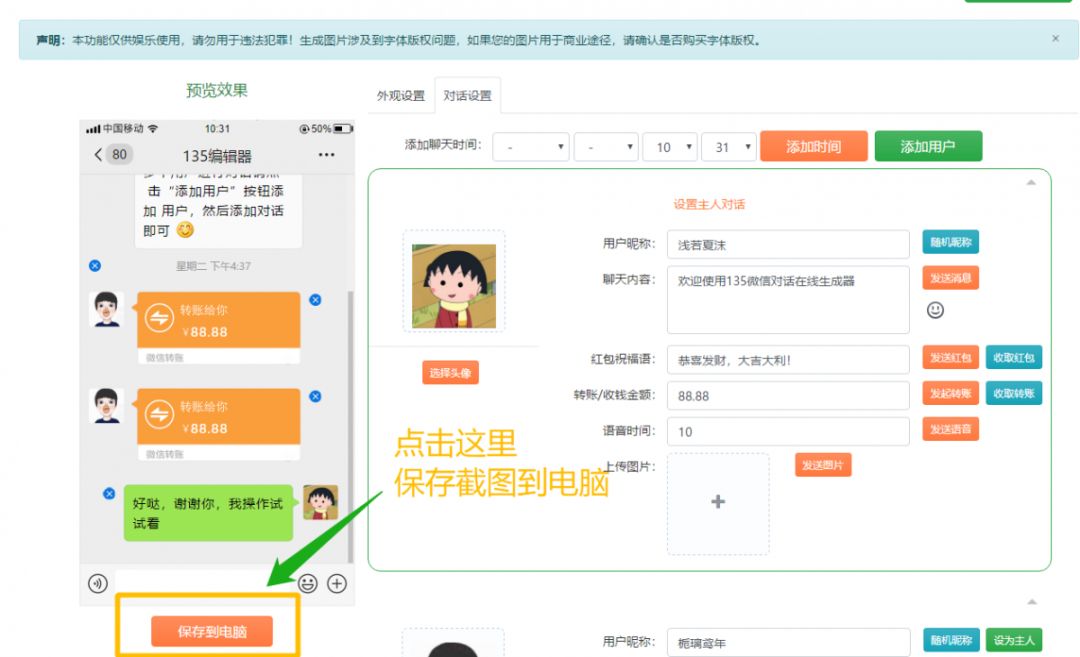Viewport: 1080px width, 657px height.
Task: Click the first orange transfer bubble
Action: 218,327
